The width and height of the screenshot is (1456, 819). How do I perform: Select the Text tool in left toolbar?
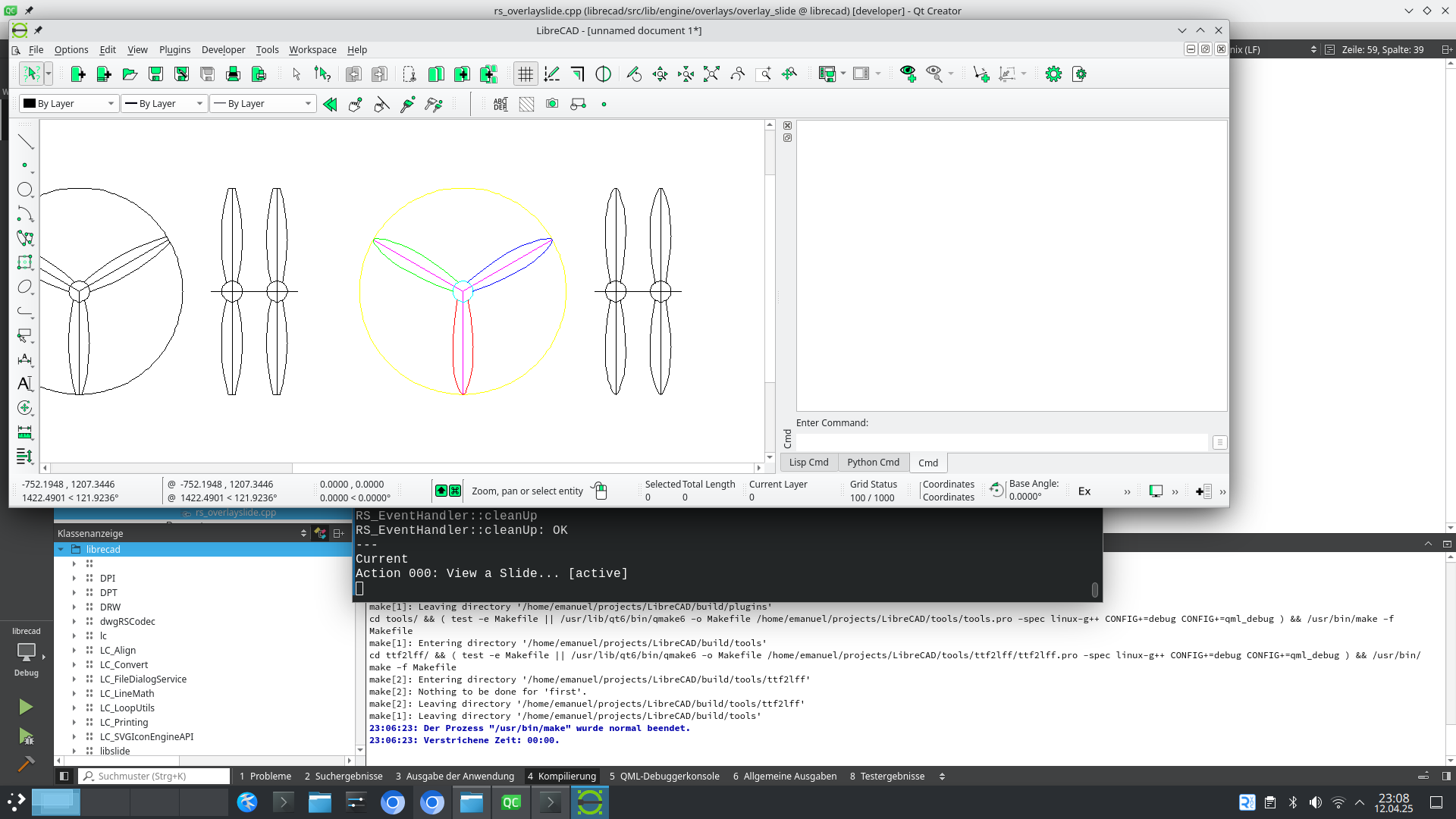click(x=25, y=384)
